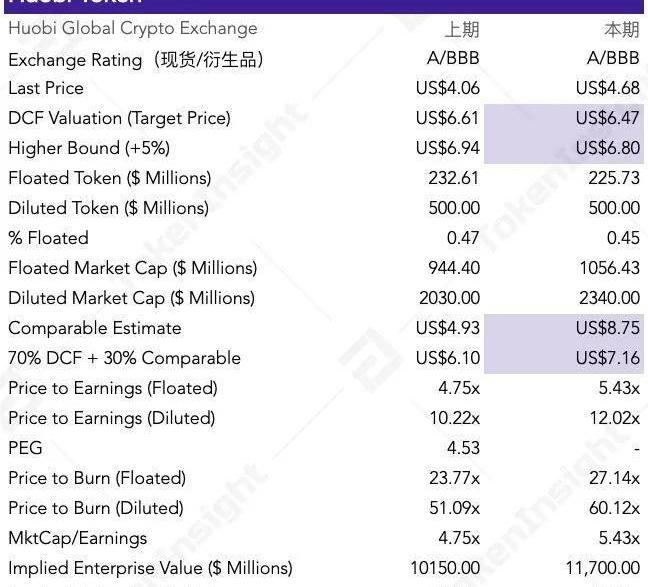Click the 本期 column header

click(621, 29)
